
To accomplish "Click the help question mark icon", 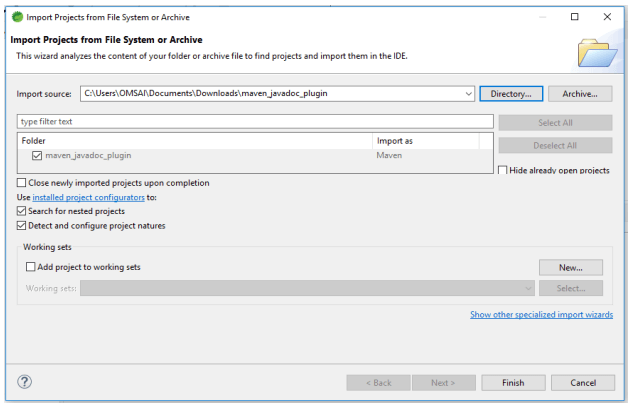I will 25,382.
